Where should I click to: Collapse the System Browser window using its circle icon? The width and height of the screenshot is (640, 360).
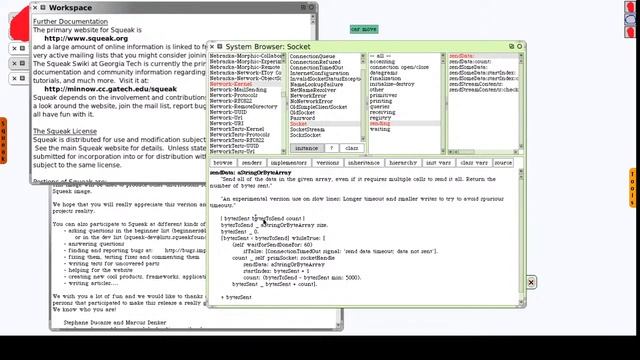520,47
